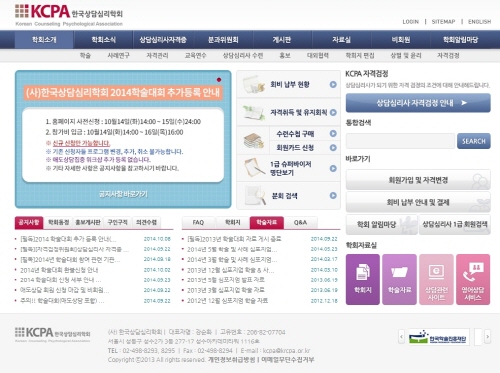Open the 학회소개 main menu
Viewport: 500px width, 373px height.
pos(44,40)
